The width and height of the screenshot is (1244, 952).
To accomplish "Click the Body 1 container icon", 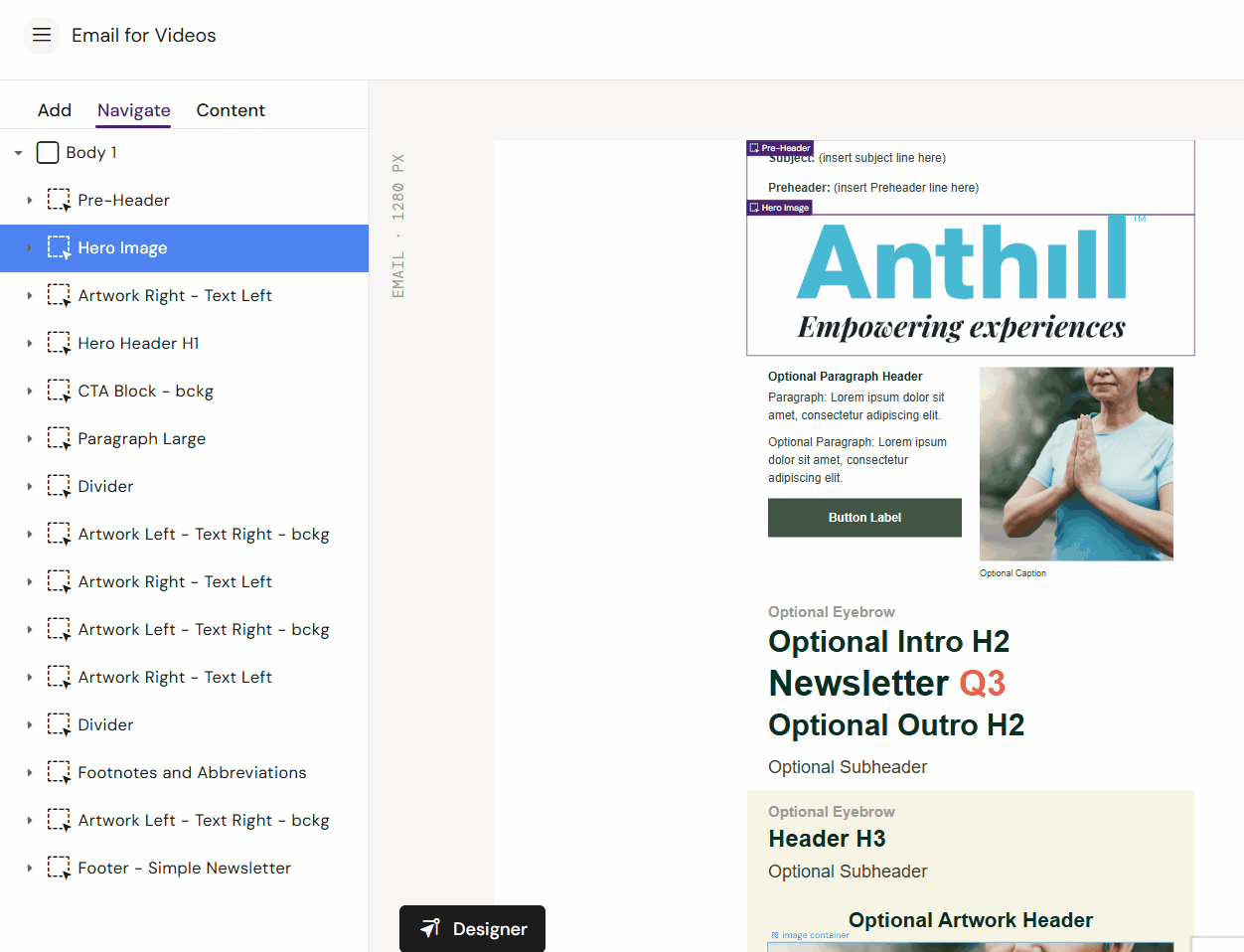I will (48, 153).
